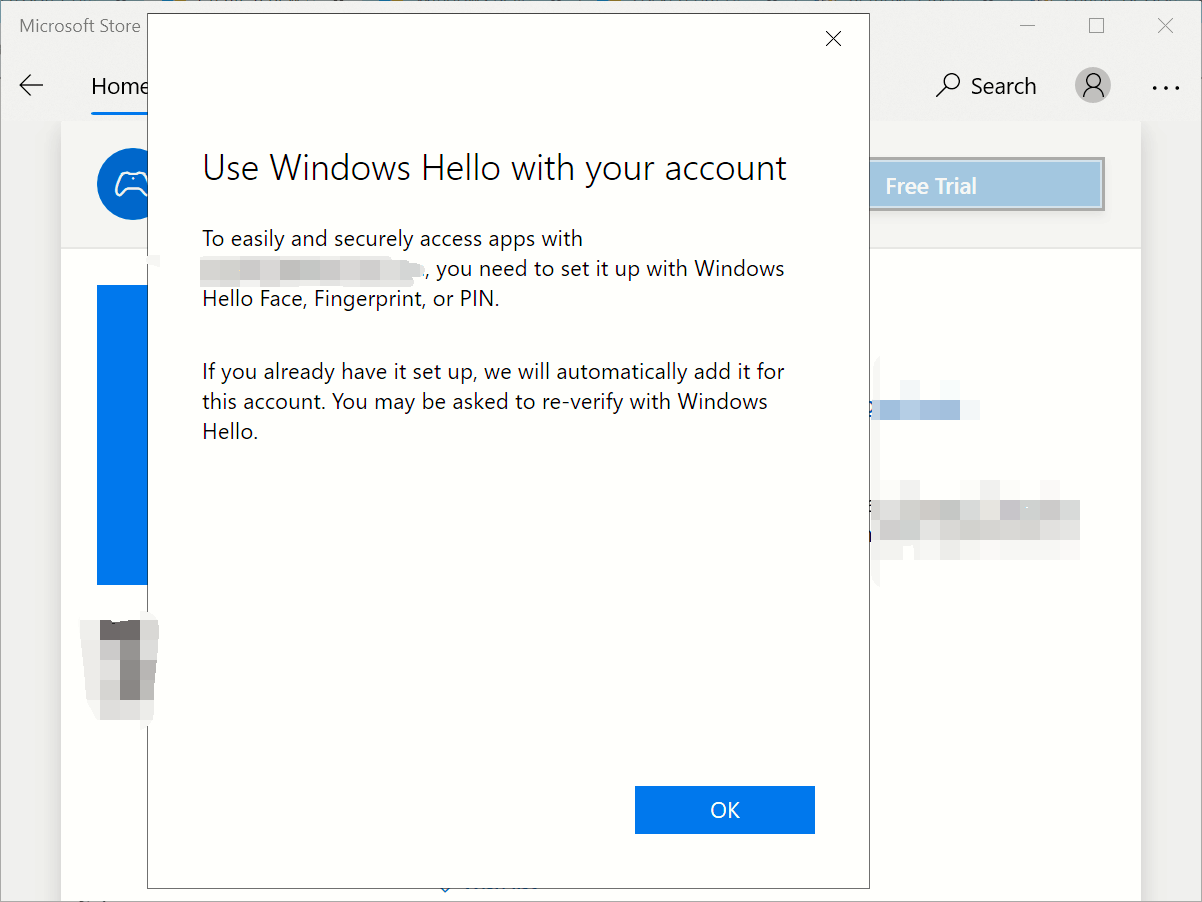Open Search in Microsoft Store
The height and width of the screenshot is (902, 1202).
987,86
